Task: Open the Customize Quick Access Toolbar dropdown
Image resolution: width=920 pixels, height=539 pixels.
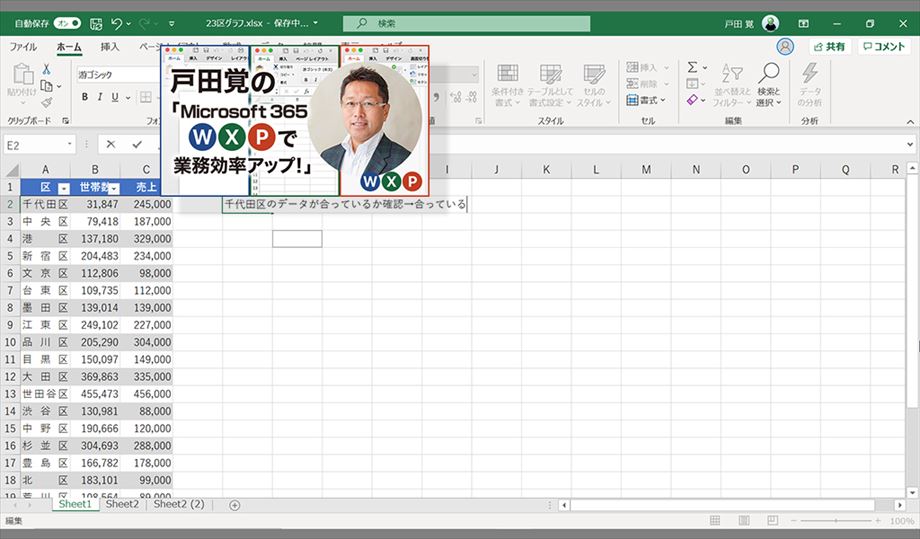Action: tap(171, 24)
